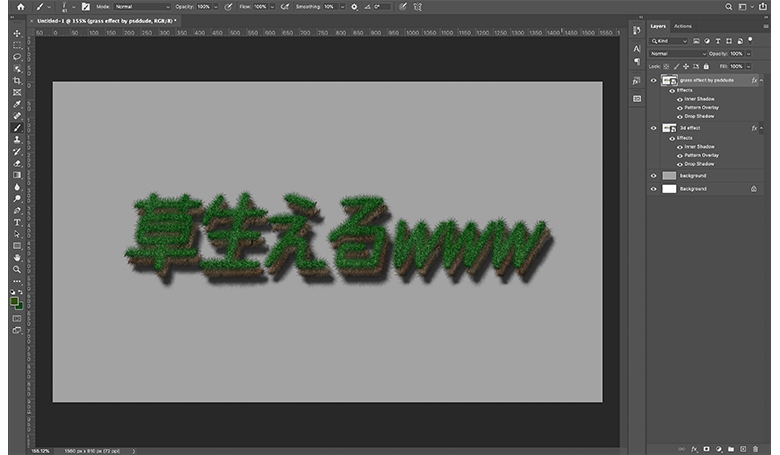Image resolution: width=780 pixels, height=455 pixels.
Task: Select the Dodge tool
Action: coord(17,198)
